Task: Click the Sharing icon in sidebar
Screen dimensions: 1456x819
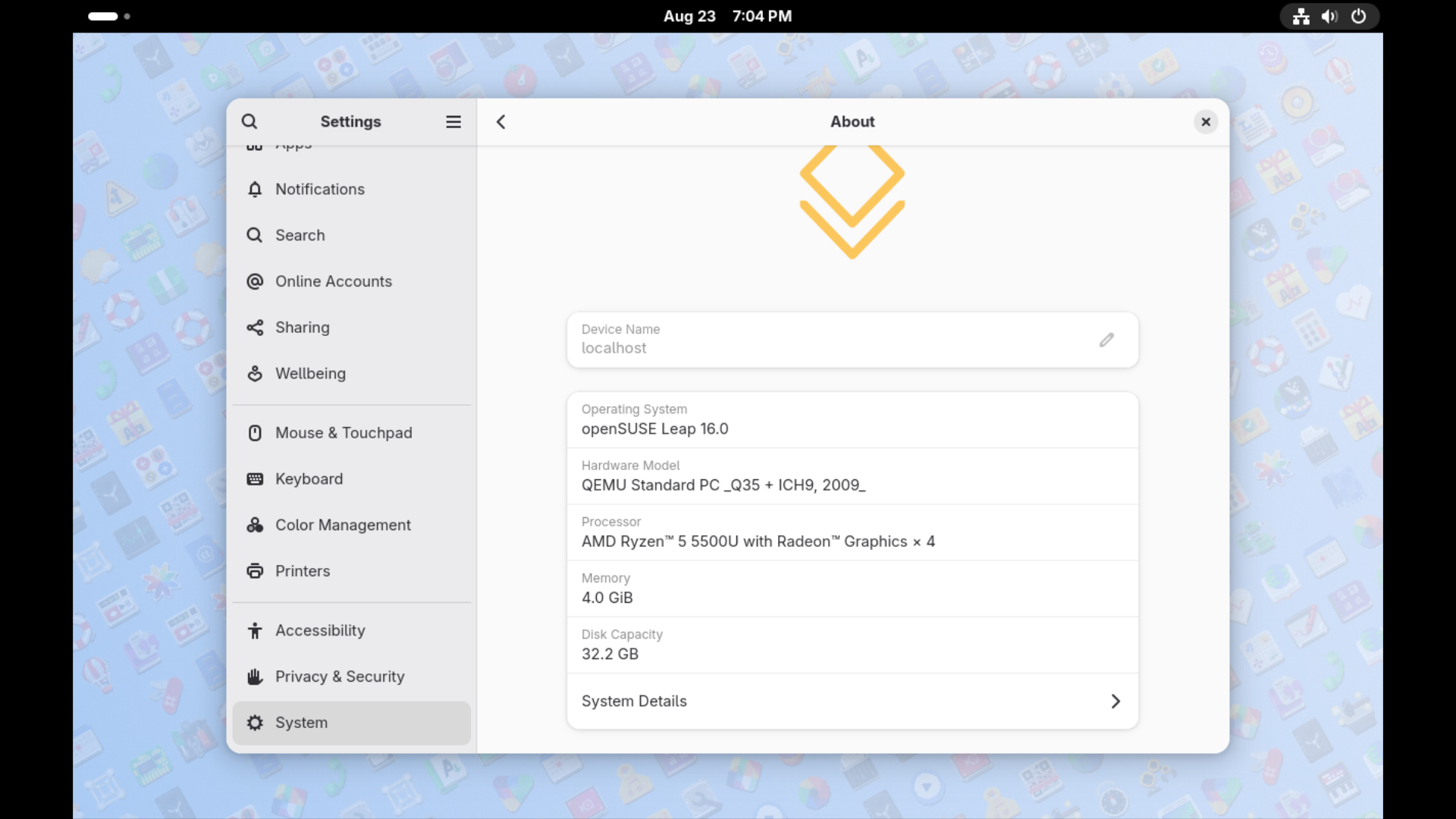Action: 255,328
